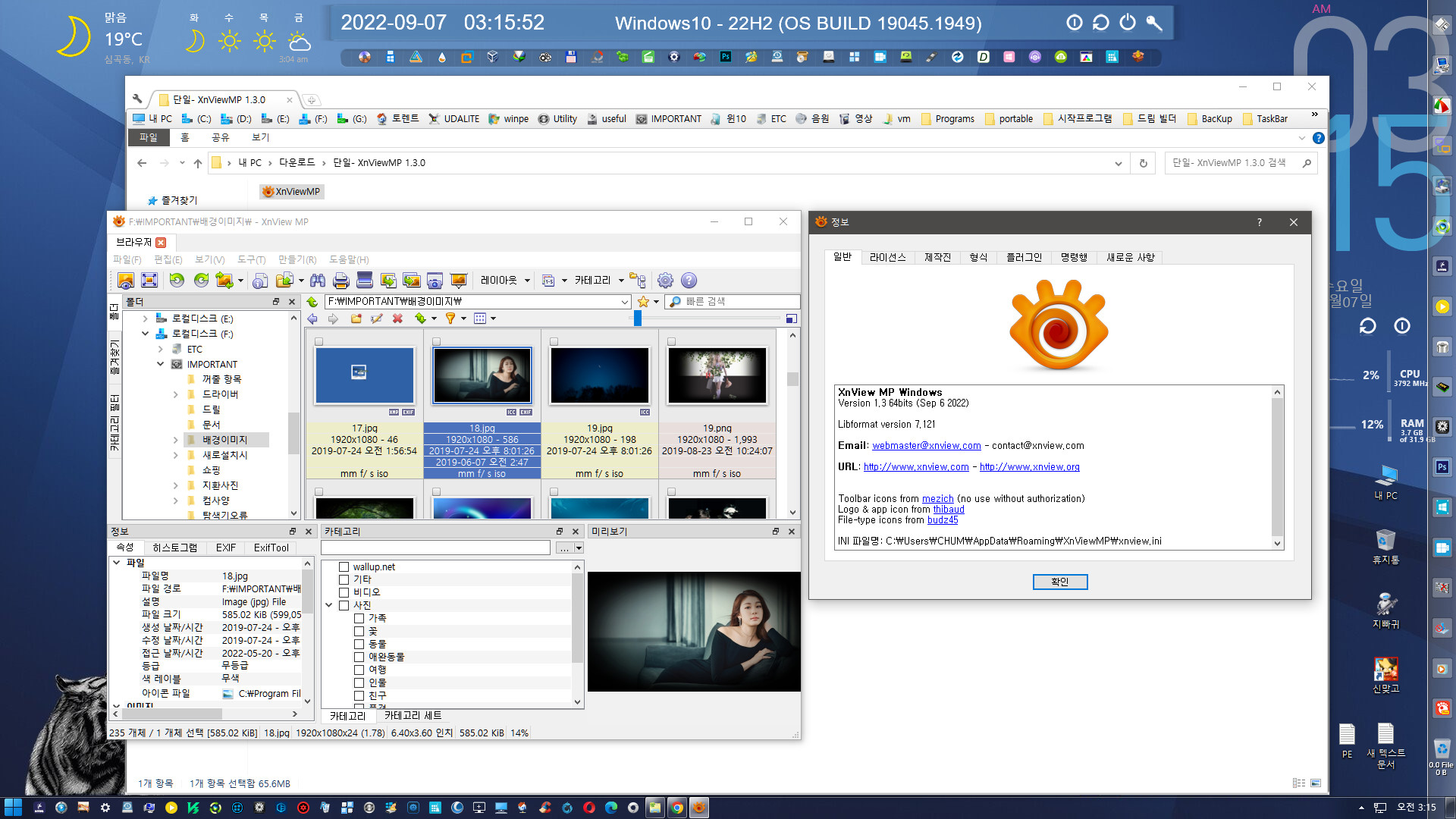
Task: Click the blue help question mark icon
Action: pos(689,281)
